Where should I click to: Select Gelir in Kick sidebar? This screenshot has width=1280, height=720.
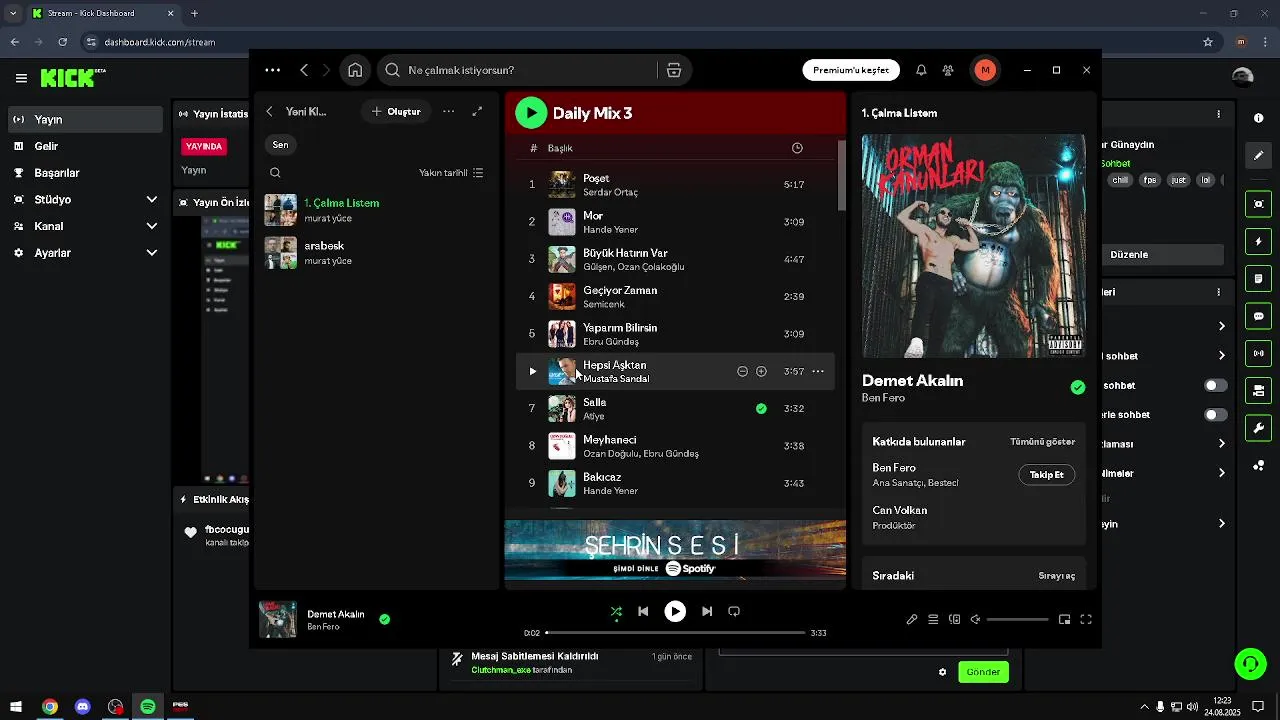(84, 146)
